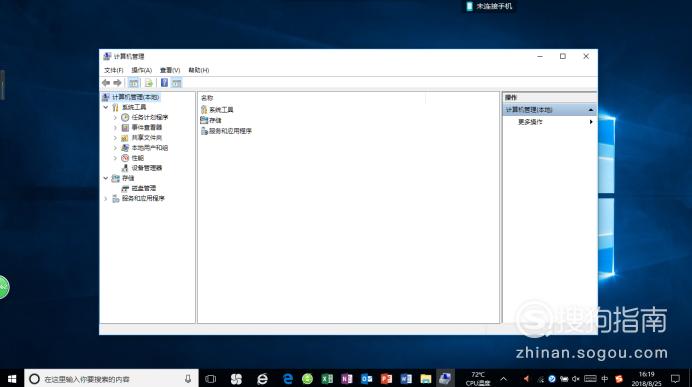Select 性能 in the tree
Viewport: 692px width, 387px height.
click(x=137, y=158)
